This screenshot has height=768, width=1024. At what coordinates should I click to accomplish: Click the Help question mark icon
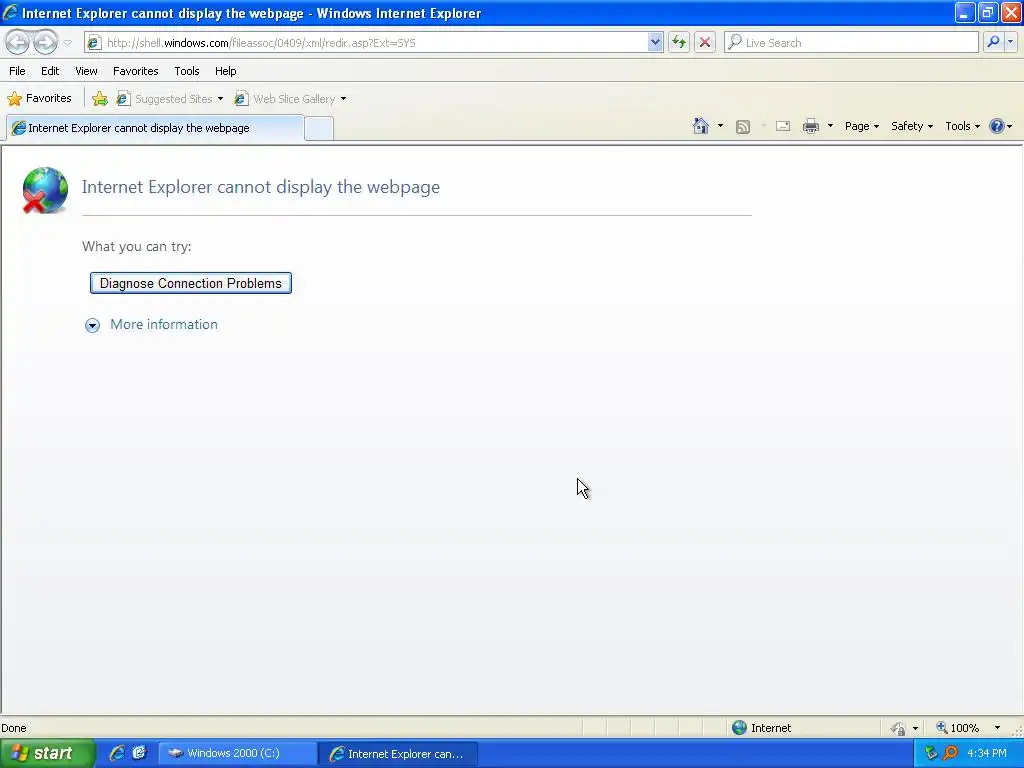click(x=997, y=126)
